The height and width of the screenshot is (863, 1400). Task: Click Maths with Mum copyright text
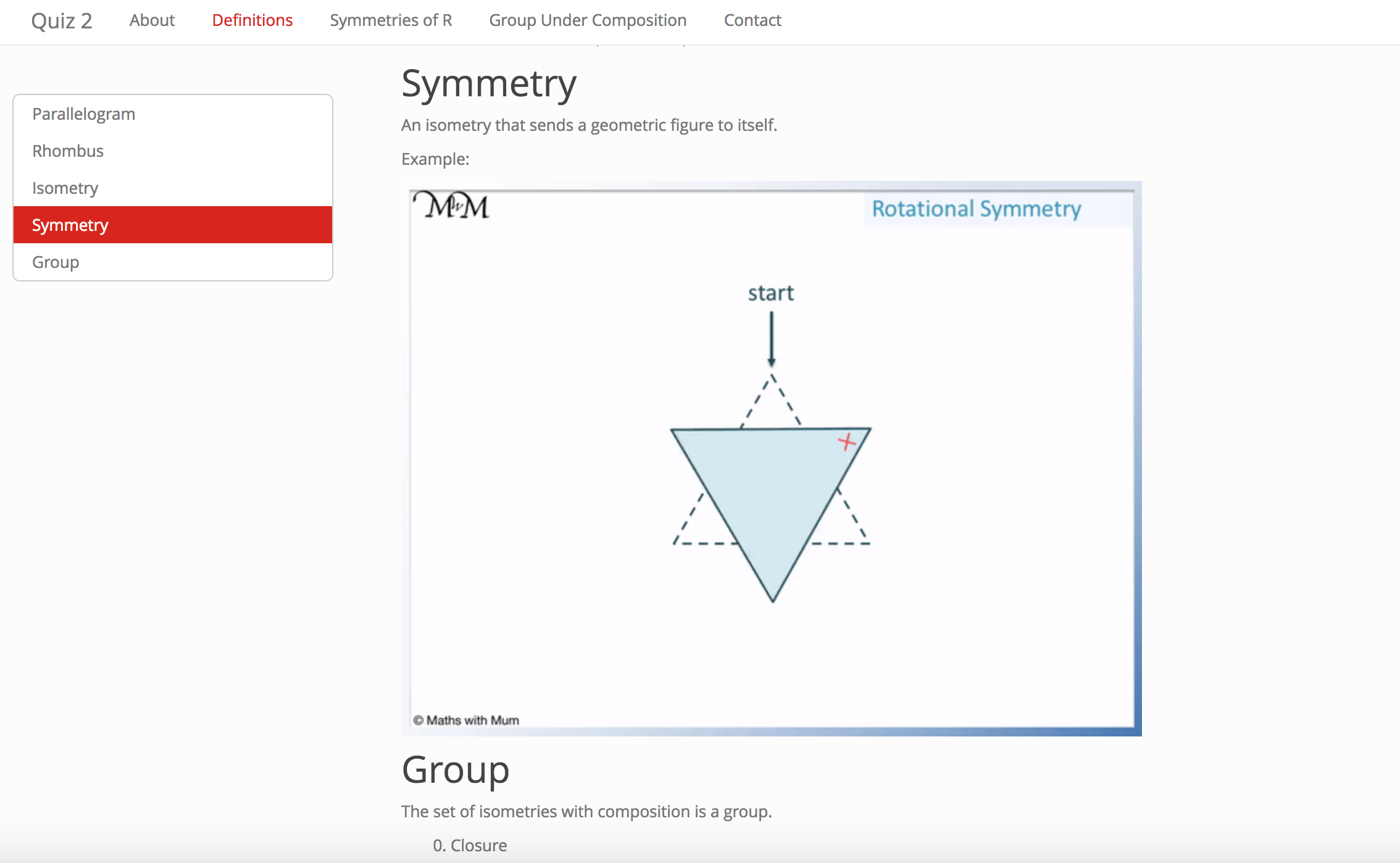coord(466,720)
